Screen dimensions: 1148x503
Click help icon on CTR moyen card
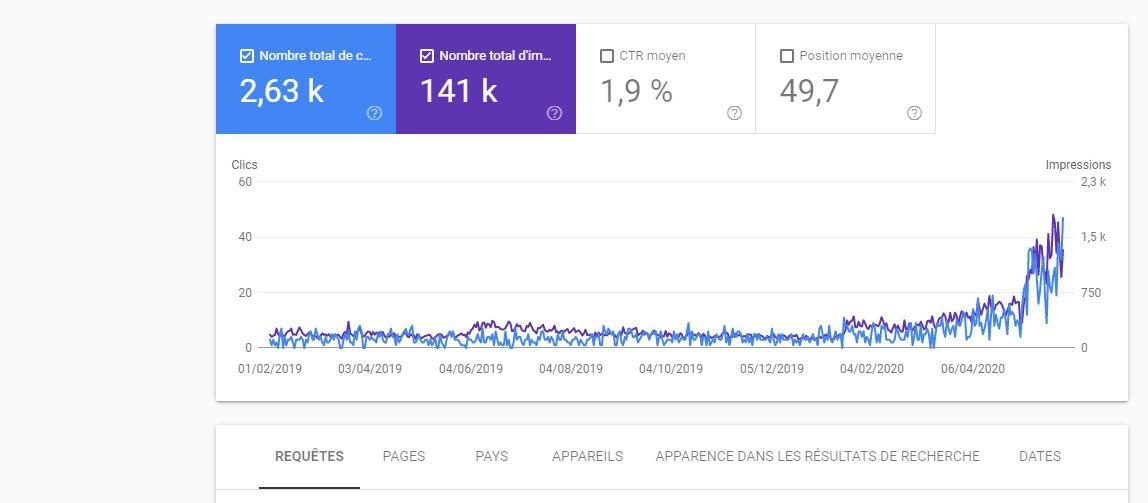pyautogui.click(x=734, y=113)
